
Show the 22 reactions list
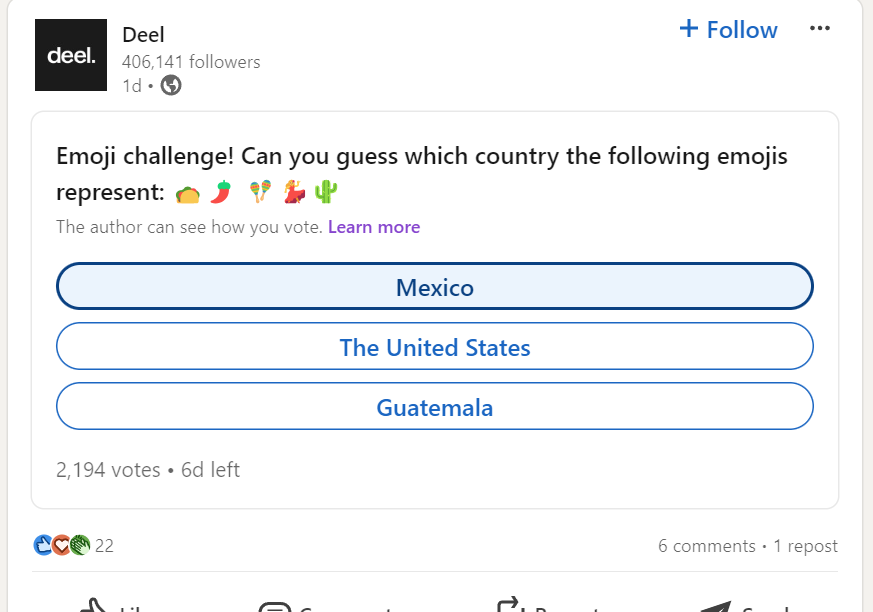coord(104,546)
